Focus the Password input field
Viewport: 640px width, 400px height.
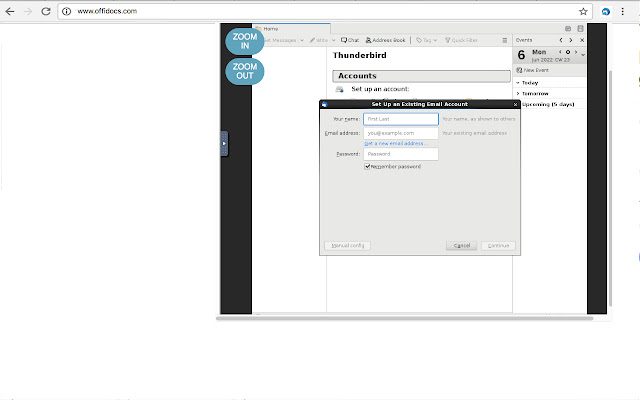coord(401,154)
